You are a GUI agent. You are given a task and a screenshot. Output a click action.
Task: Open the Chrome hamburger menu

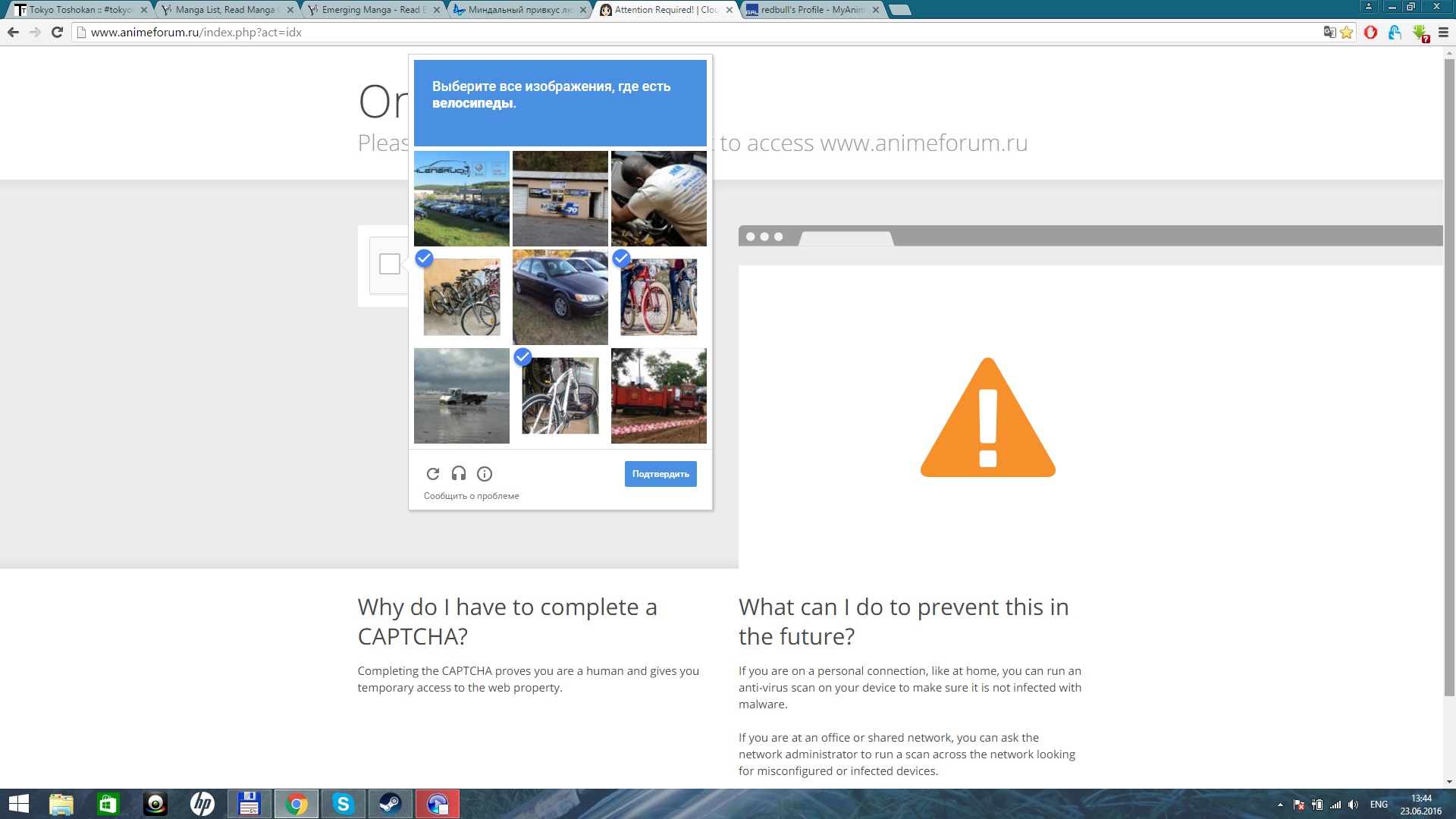[1443, 33]
